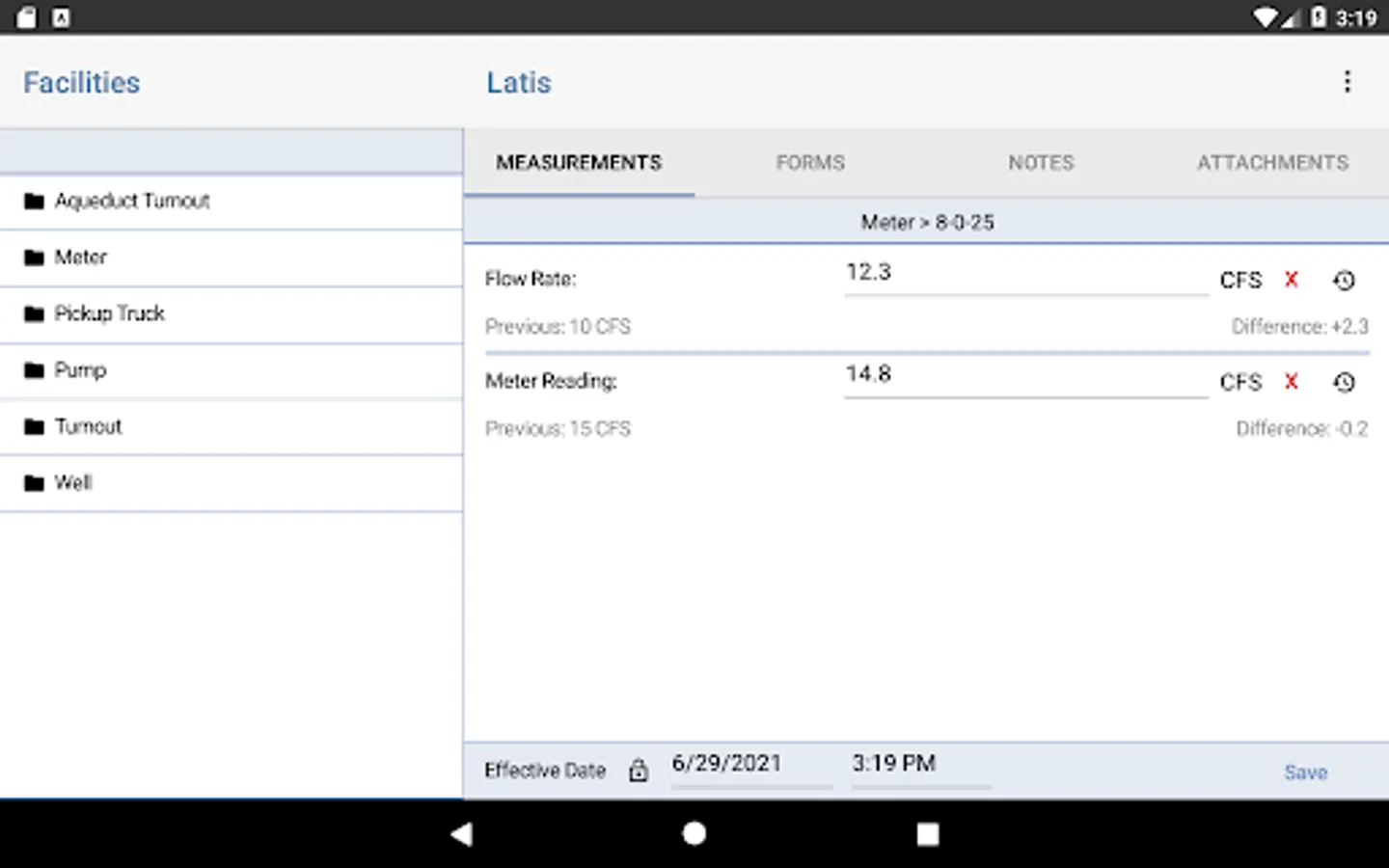Screen dimensions: 1389x868
Task: Click the Meter folder icon
Action: [x=35, y=258]
